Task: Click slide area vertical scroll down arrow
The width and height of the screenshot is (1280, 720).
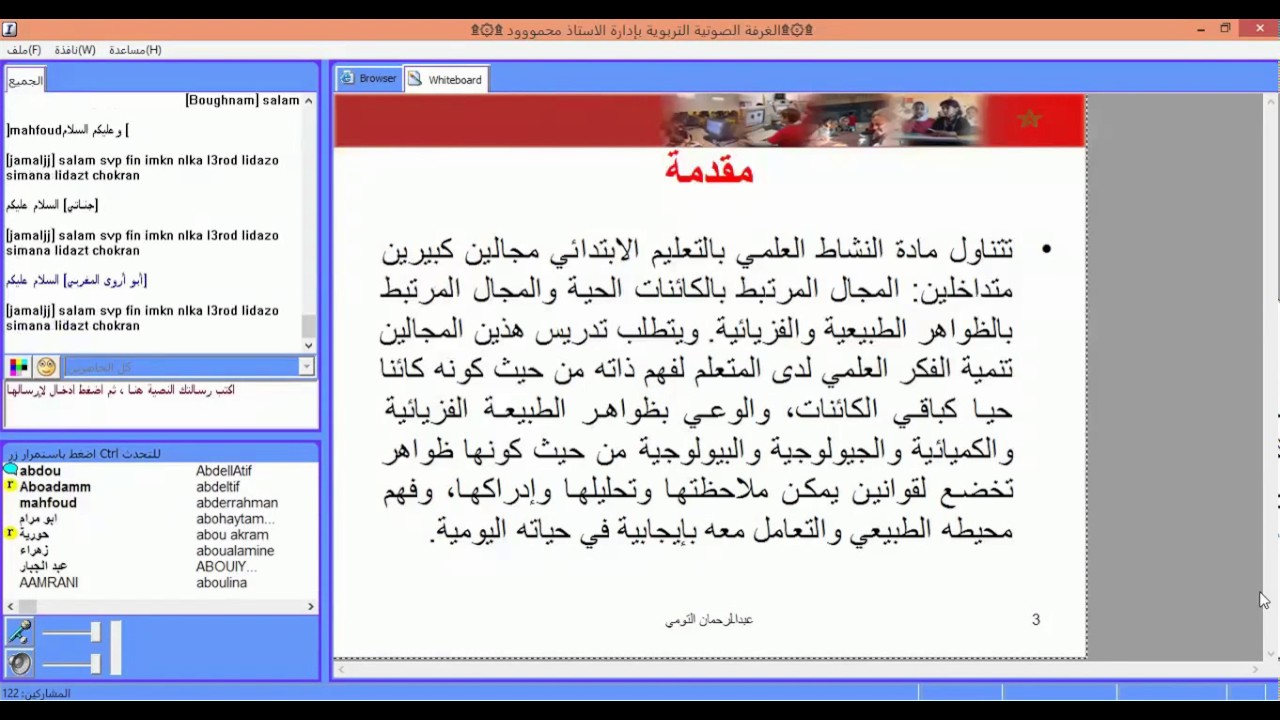Action: [x=1271, y=654]
